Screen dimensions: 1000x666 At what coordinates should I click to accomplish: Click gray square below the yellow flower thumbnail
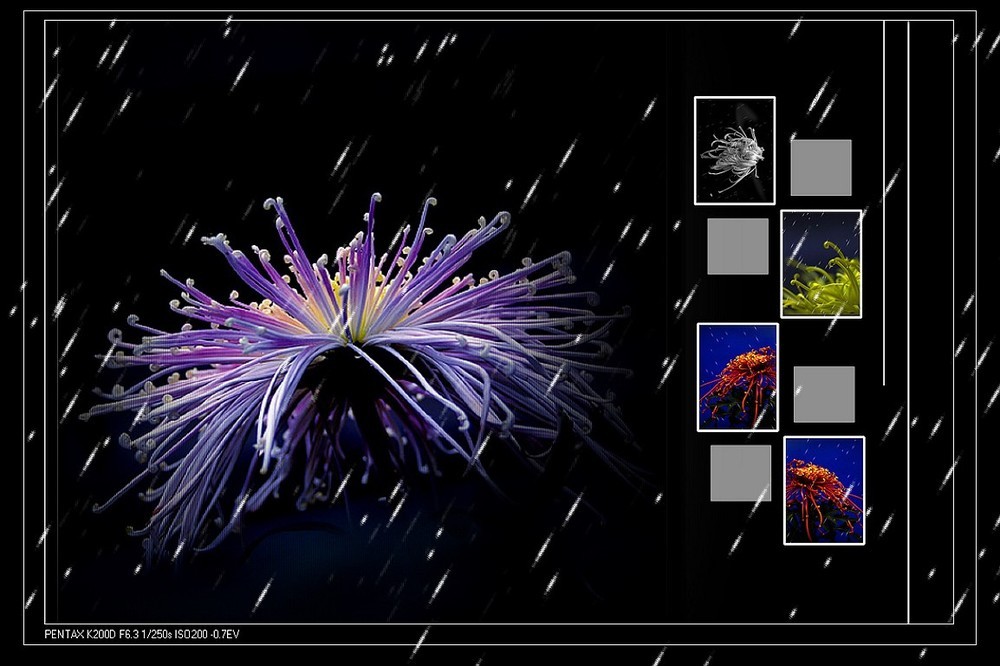tap(824, 394)
